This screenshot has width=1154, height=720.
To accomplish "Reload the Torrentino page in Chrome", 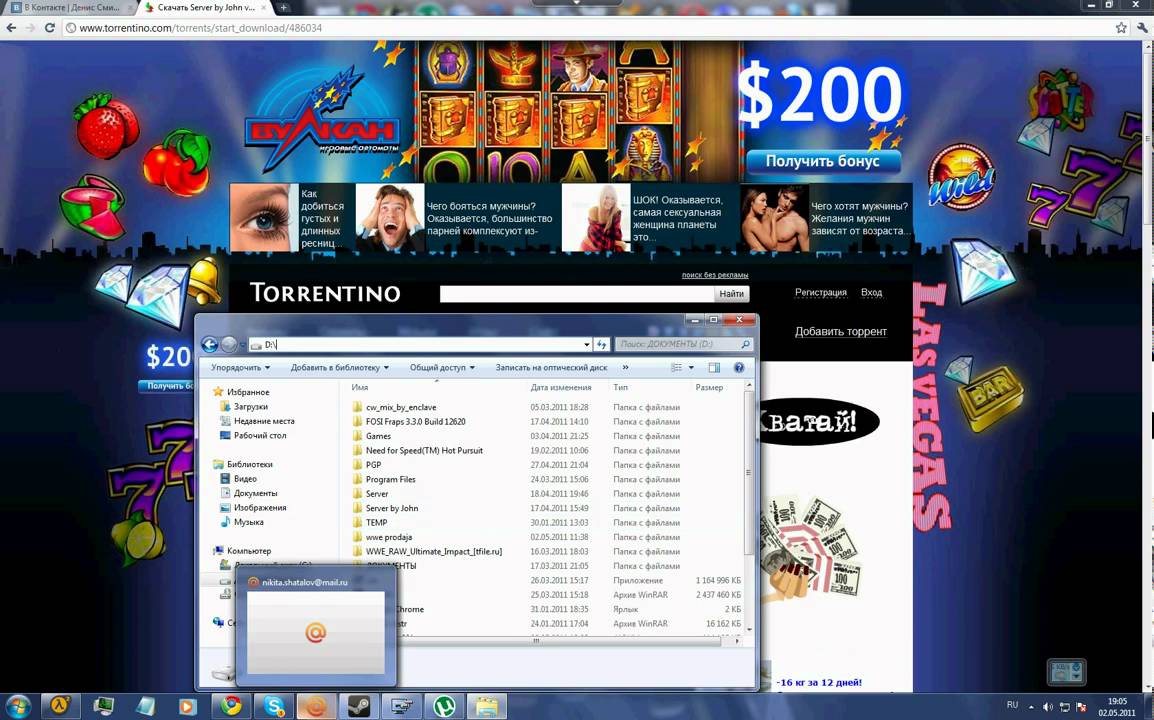I will tap(49, 28).
